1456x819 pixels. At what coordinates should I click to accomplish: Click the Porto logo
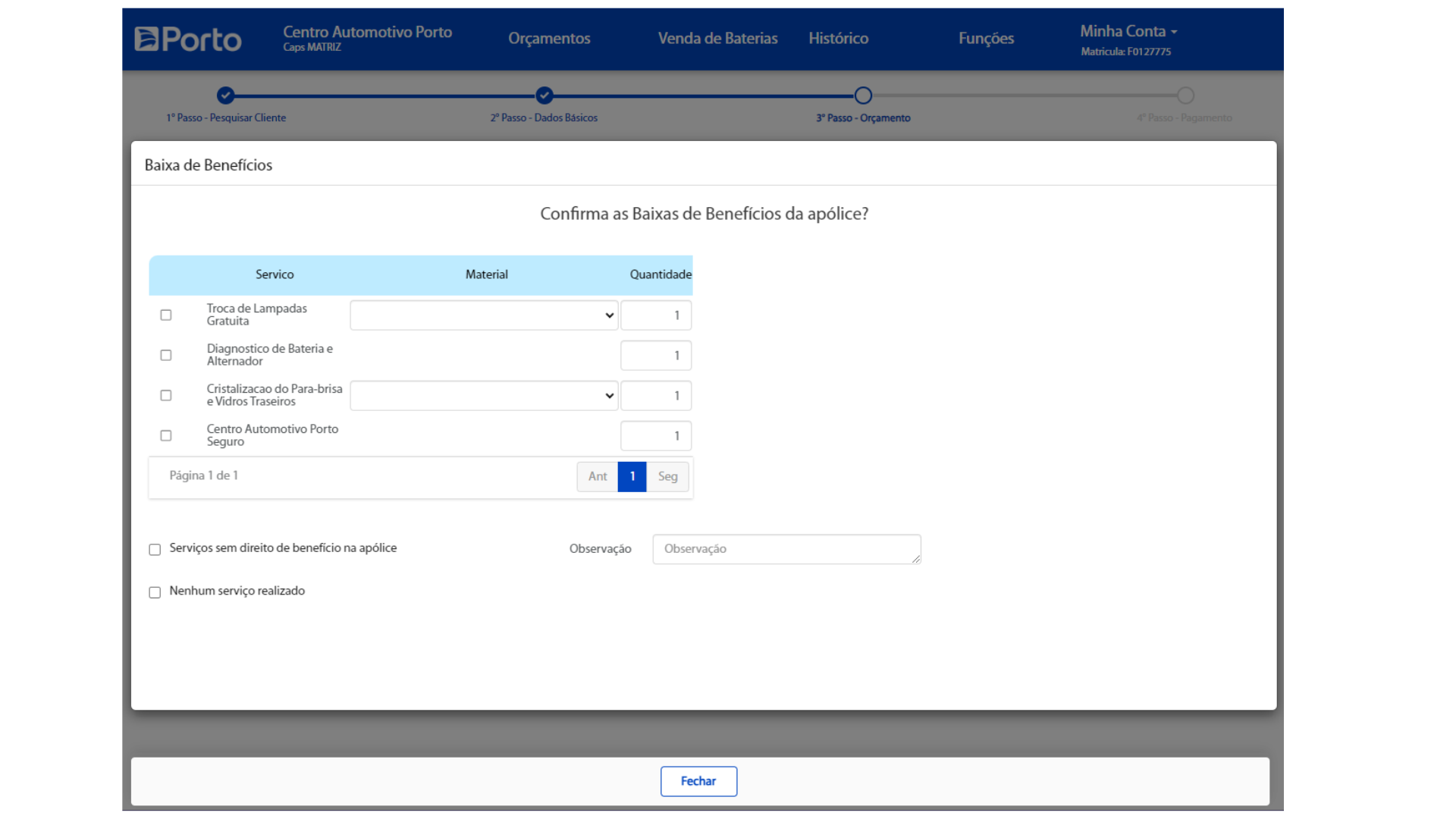tap(188, 39)
